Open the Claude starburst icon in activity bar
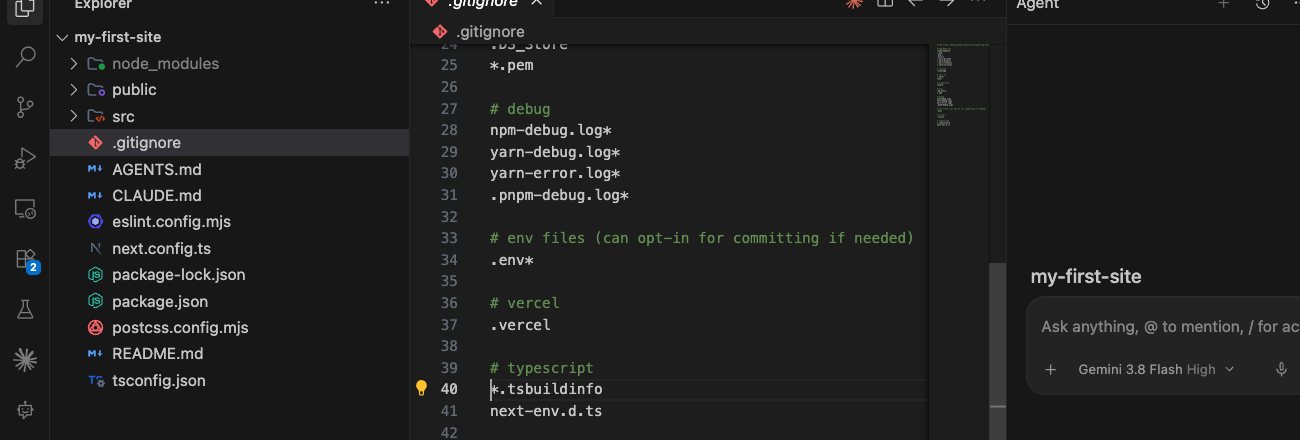The image size is (1300, 440). pos(25,358)
